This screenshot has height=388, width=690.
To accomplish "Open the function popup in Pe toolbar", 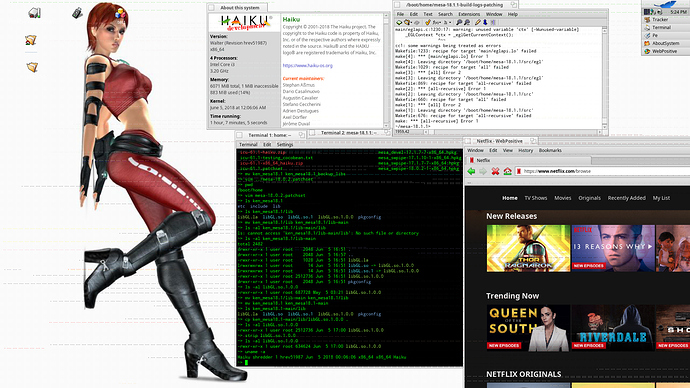I will pos(437,22).
